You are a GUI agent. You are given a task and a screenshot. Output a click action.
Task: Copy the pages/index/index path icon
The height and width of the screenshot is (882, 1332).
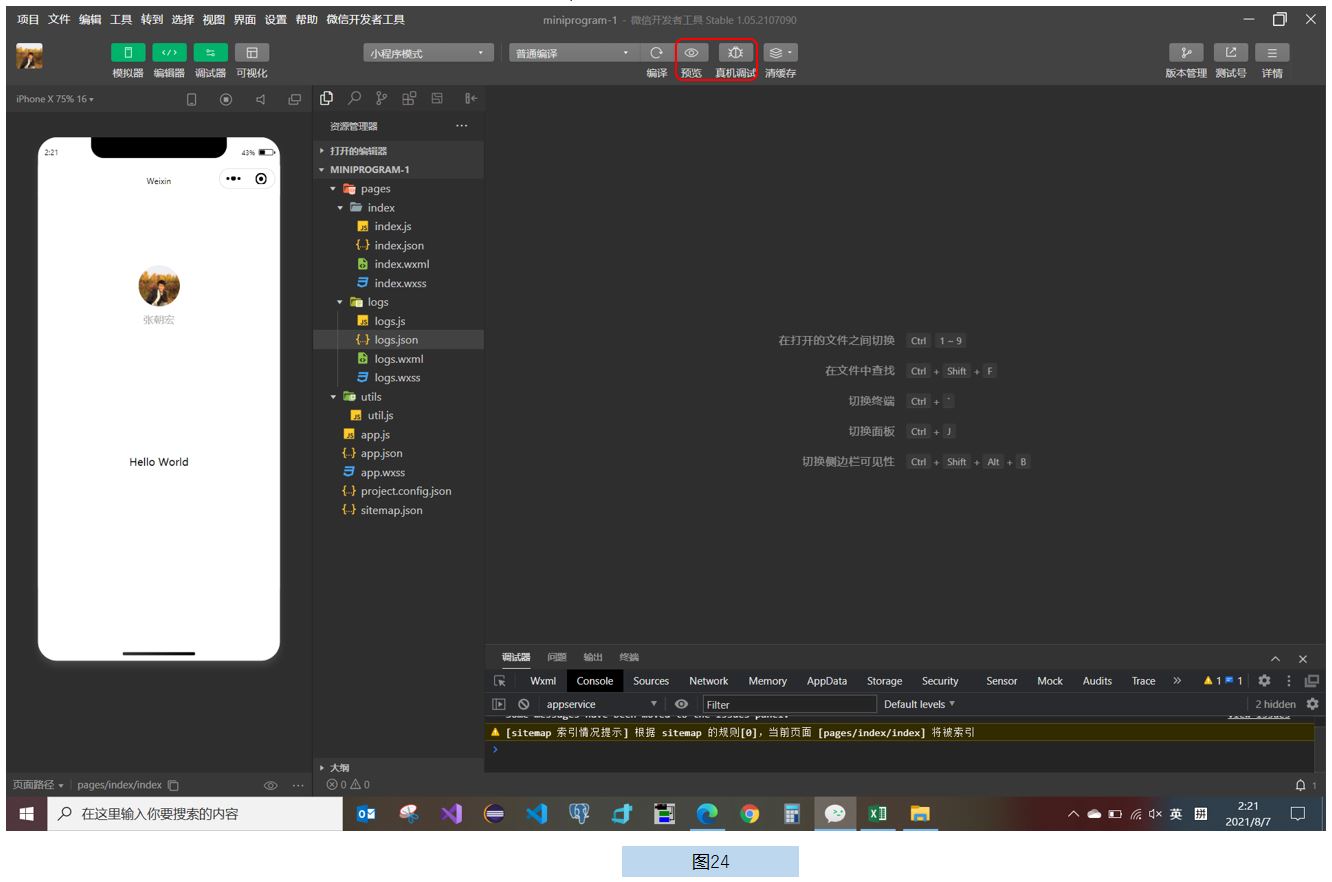(x=173, y=785)
